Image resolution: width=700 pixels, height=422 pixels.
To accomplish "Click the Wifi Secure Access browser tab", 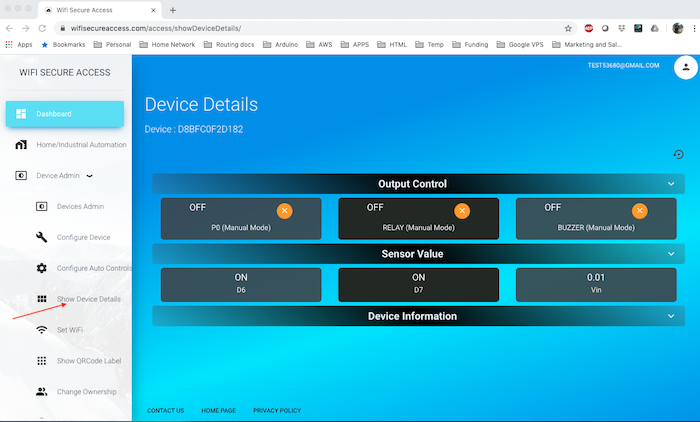I will [100, 10].
